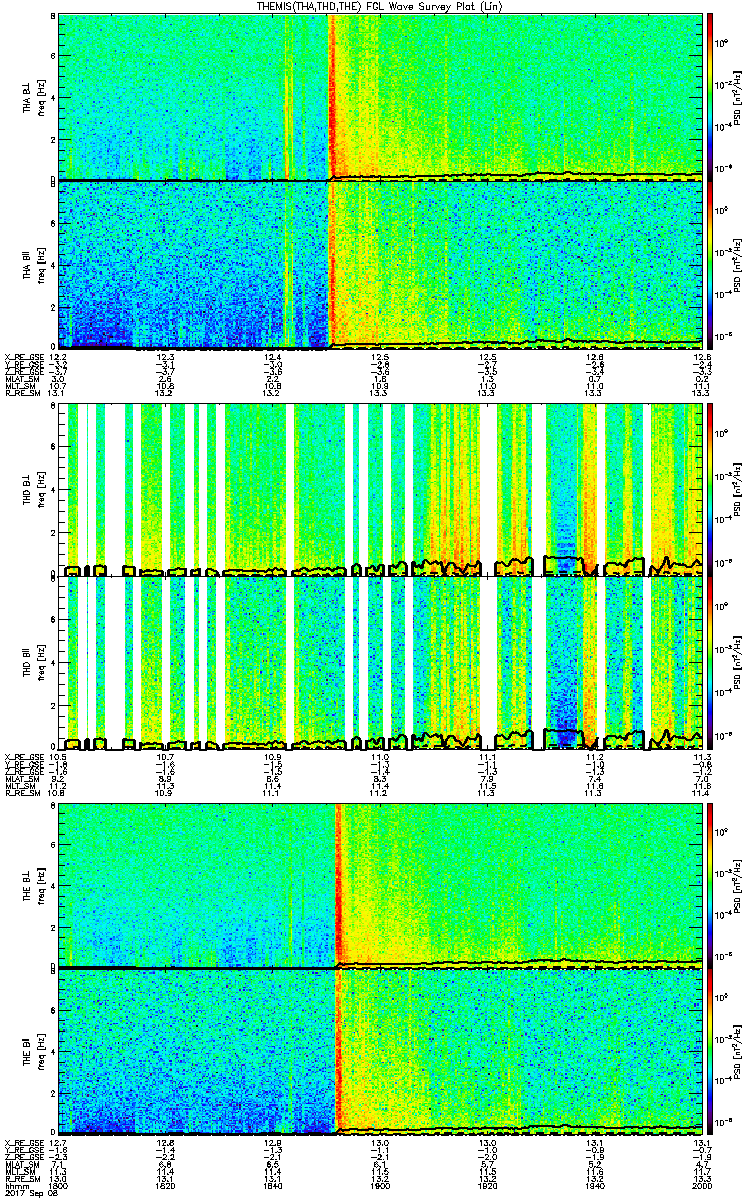
Task: Click the 'hhmm' time axis label
Action: click(16, 1187)
